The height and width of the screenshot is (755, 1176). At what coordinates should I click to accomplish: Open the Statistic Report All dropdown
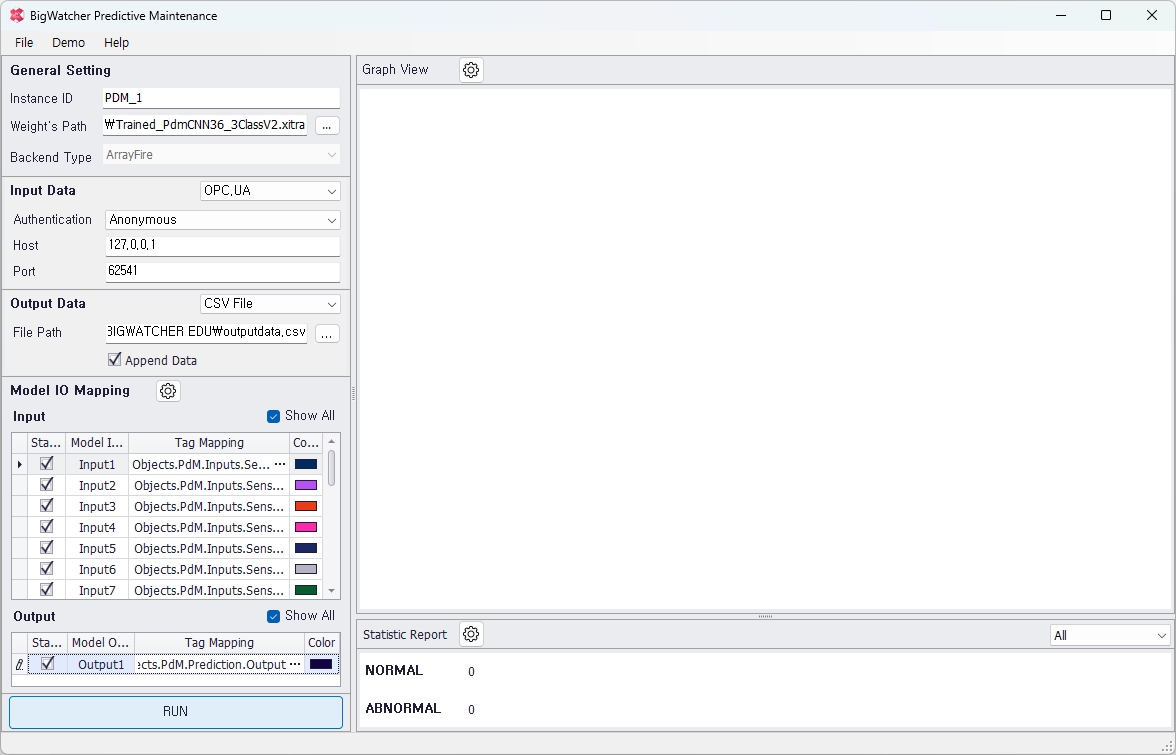[x=1109, y=635]
